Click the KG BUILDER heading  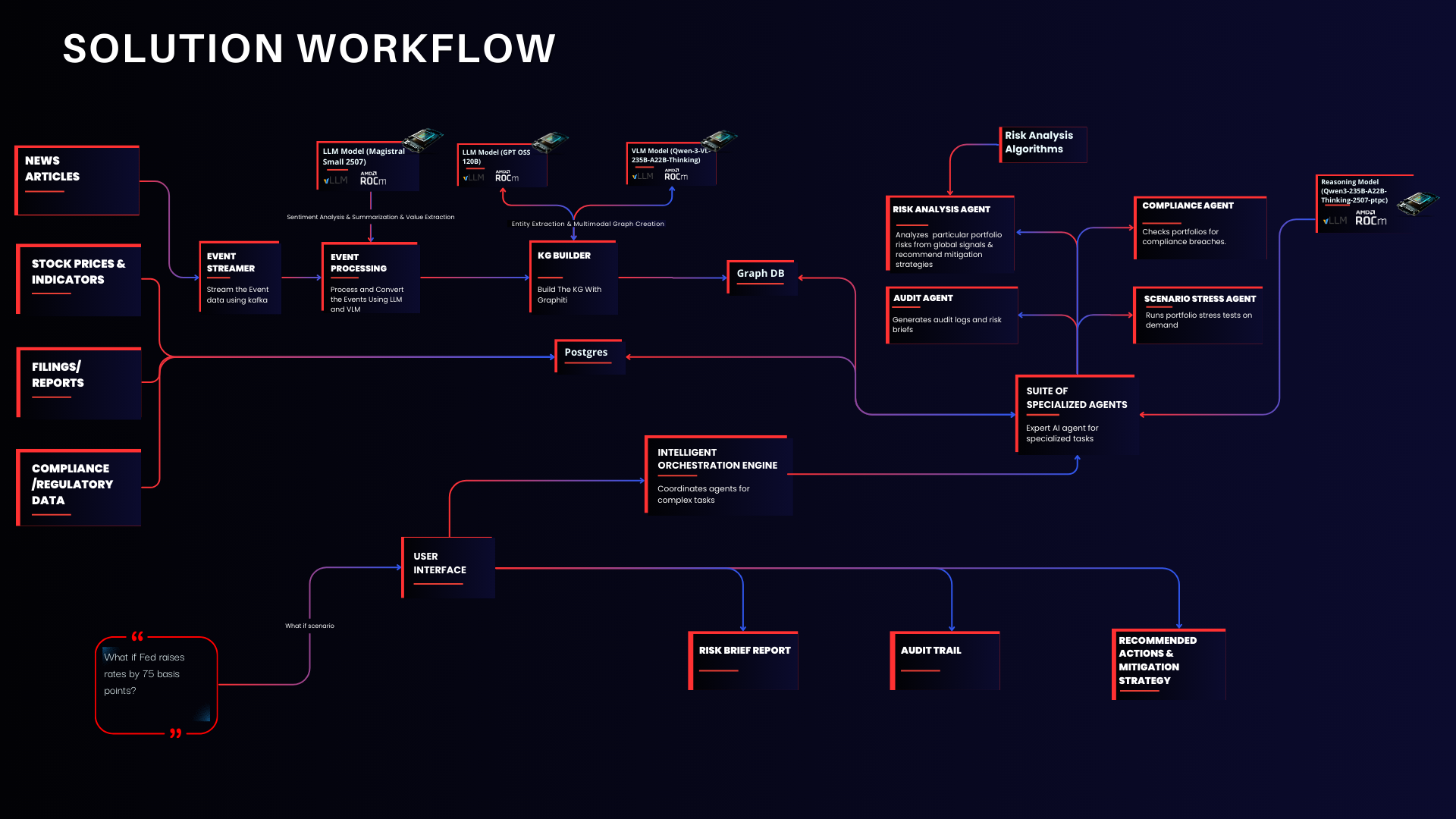(x=563, y=256)
